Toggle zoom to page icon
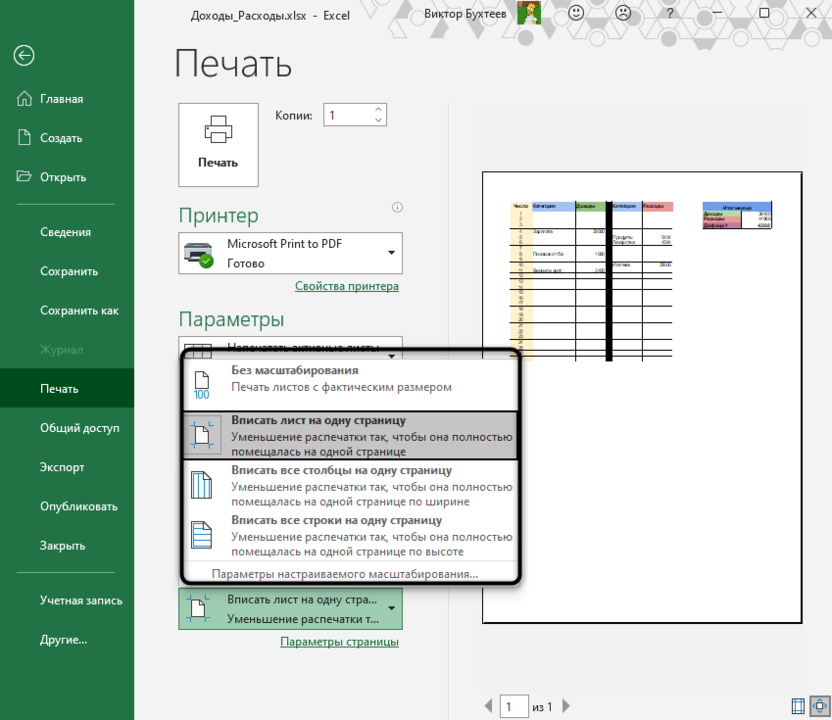This screenshot has height=720, width=832. [x=819, y=706]
